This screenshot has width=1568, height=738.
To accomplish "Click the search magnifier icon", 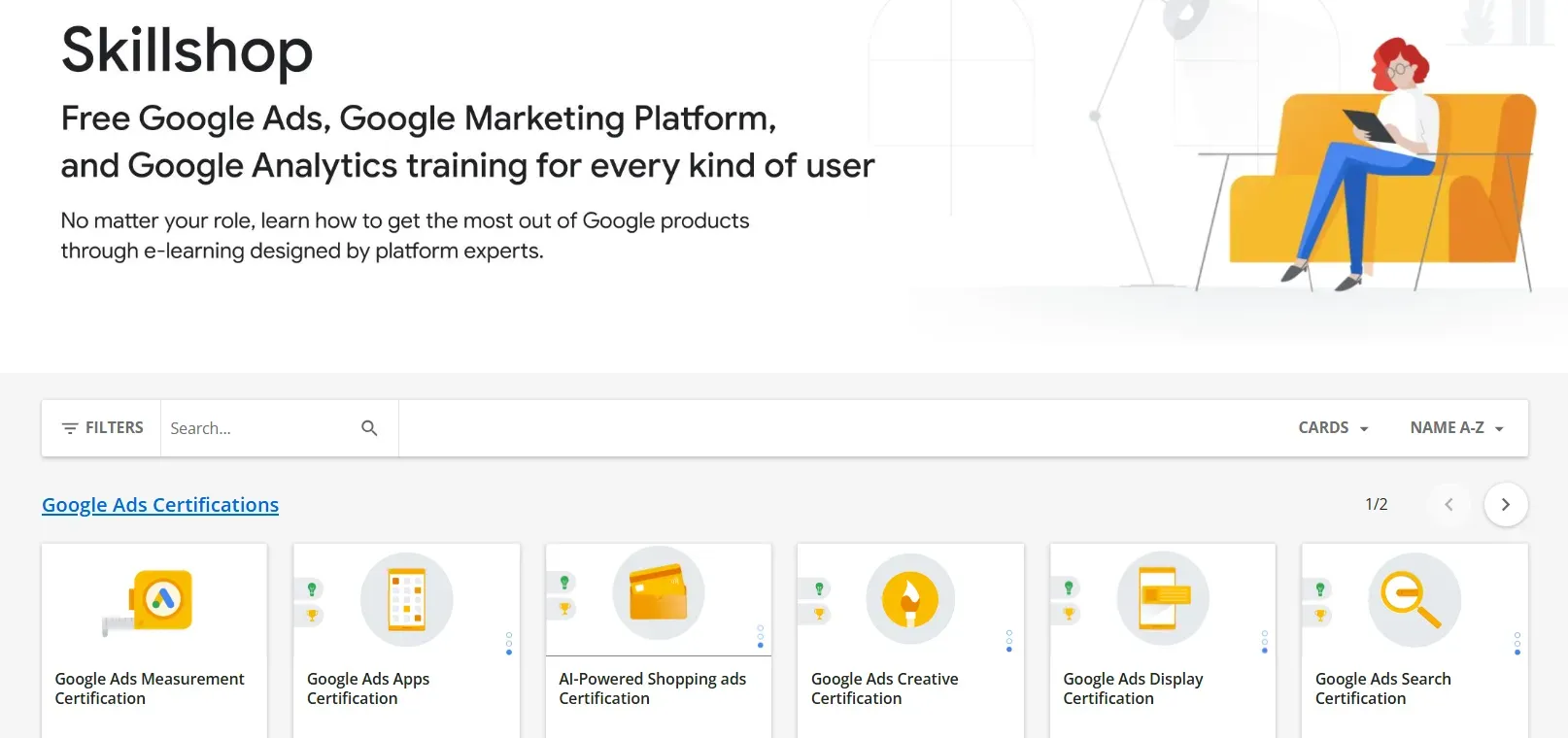I will (369, 428).
